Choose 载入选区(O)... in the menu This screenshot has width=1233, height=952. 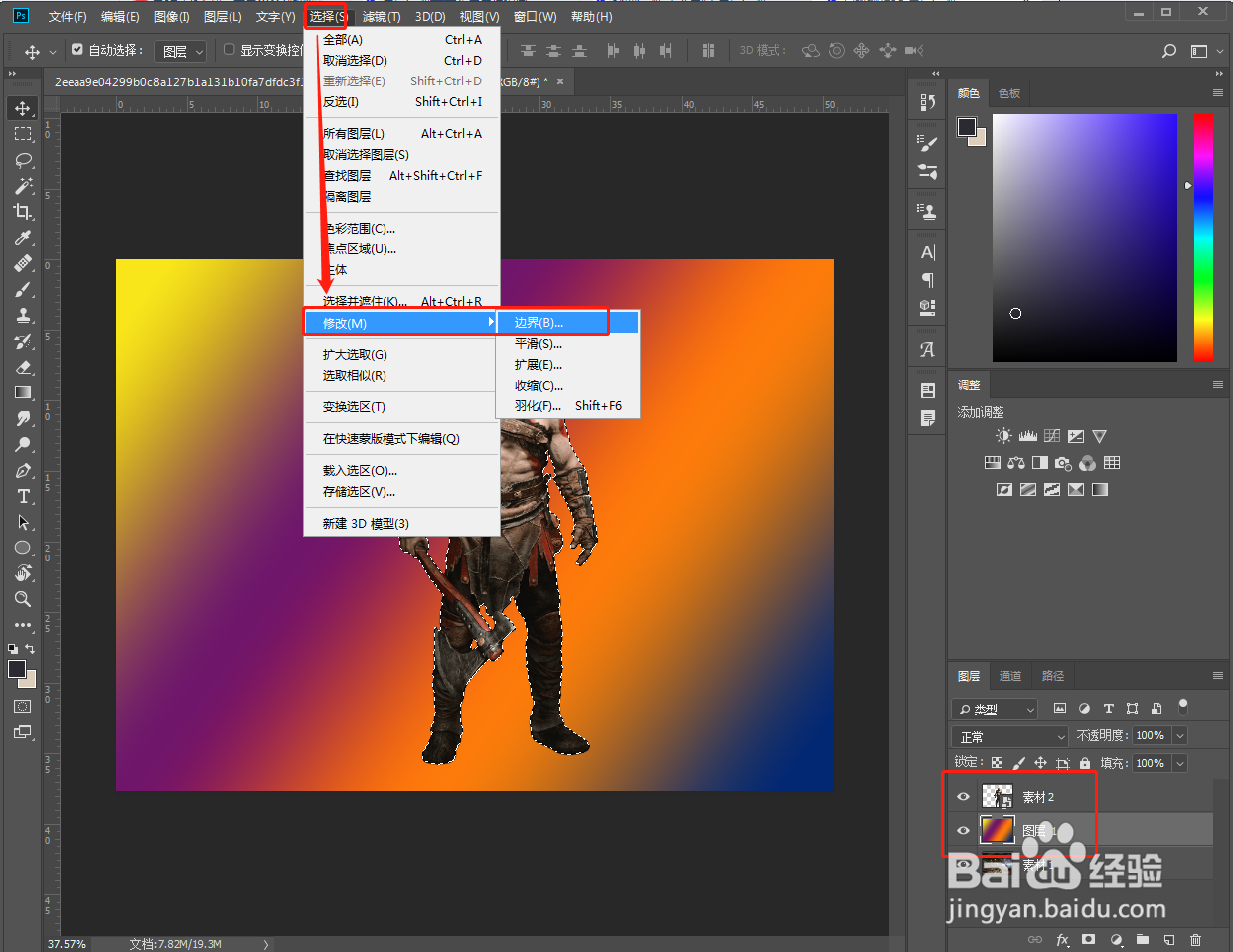[x=401, y=470]
